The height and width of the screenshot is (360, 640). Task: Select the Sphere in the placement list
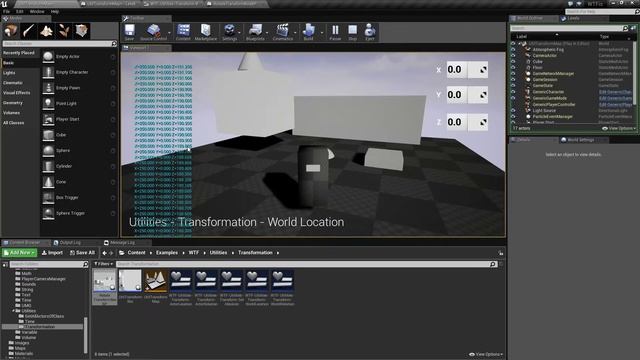(79, 151)
